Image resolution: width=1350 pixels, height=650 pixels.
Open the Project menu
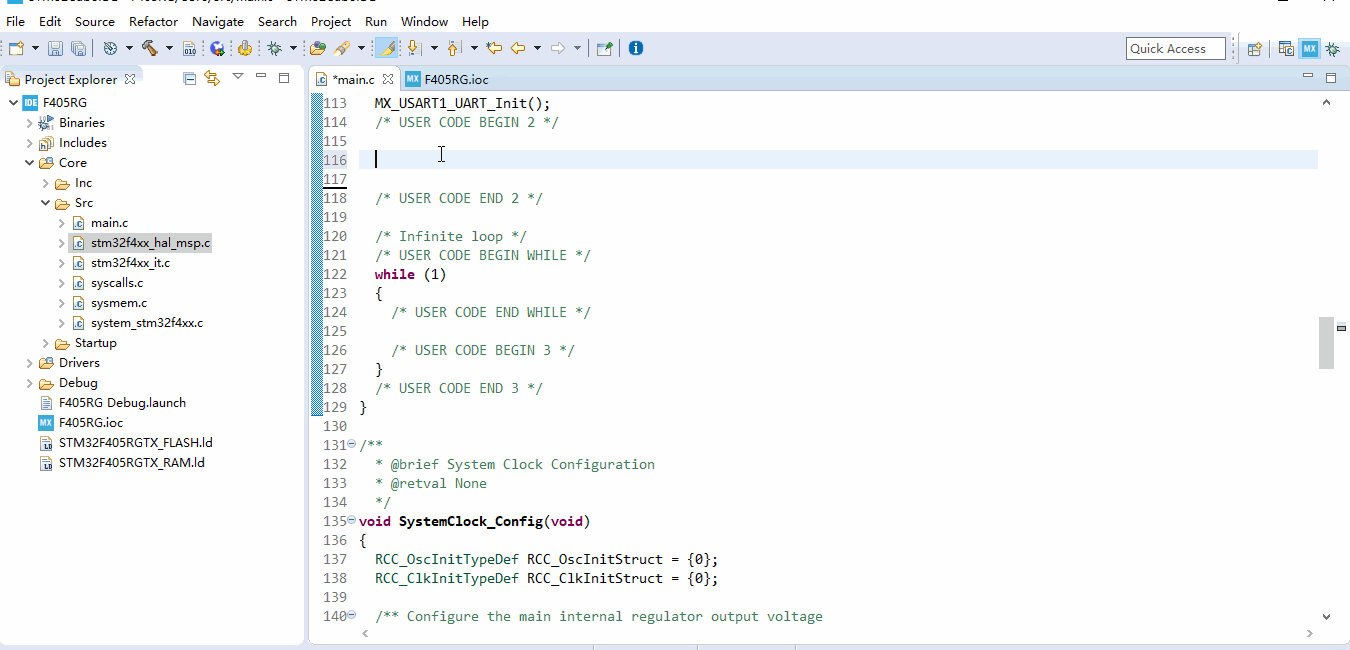click(x=330, y=21)
